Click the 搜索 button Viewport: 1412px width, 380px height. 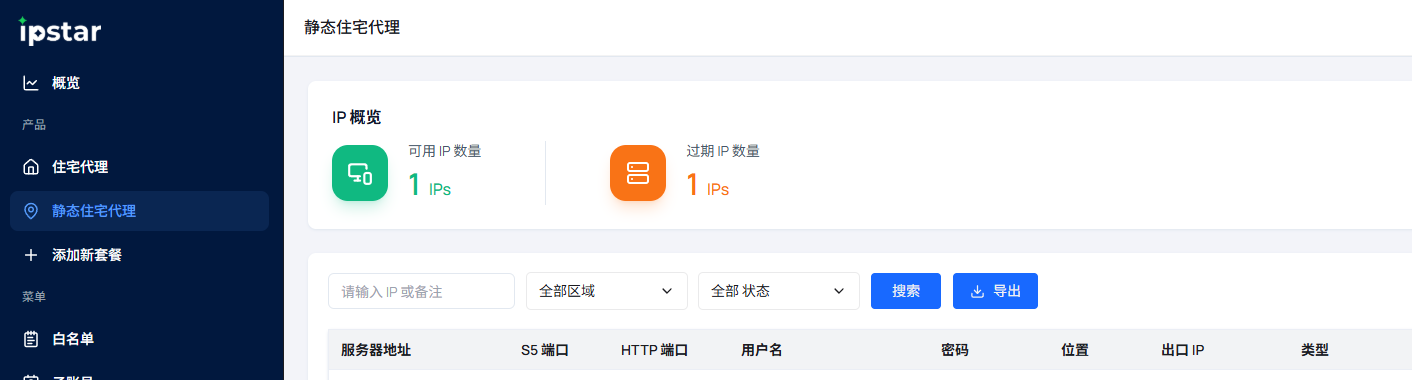pos(906,291)
